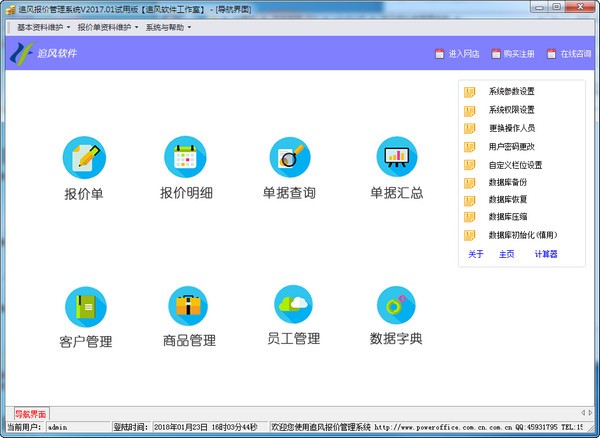
Task: Open the 报价单 quotation icon
Action: click(x=84, y=156)
